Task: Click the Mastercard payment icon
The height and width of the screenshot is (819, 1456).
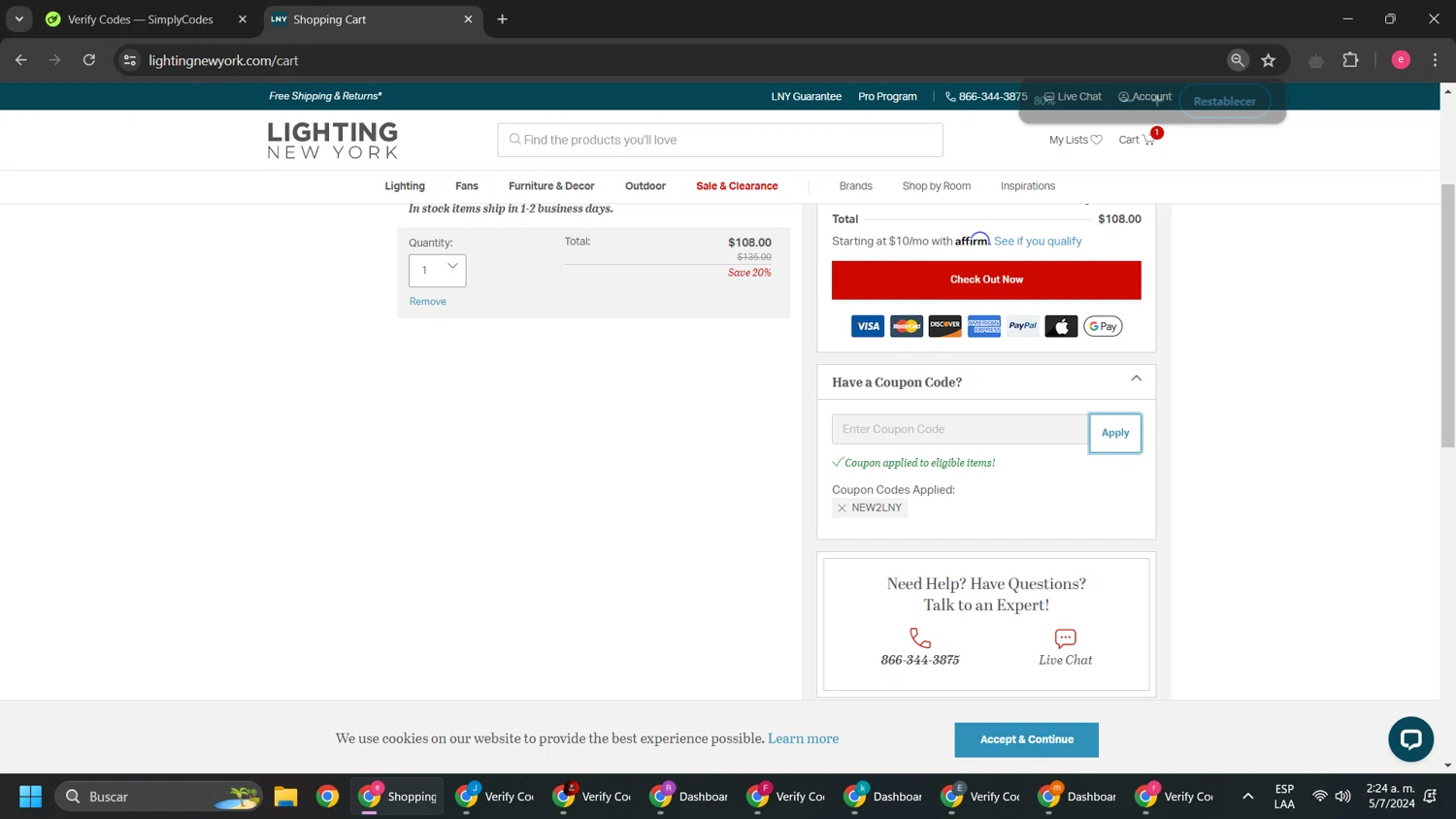Action: (x=907, y=326)
